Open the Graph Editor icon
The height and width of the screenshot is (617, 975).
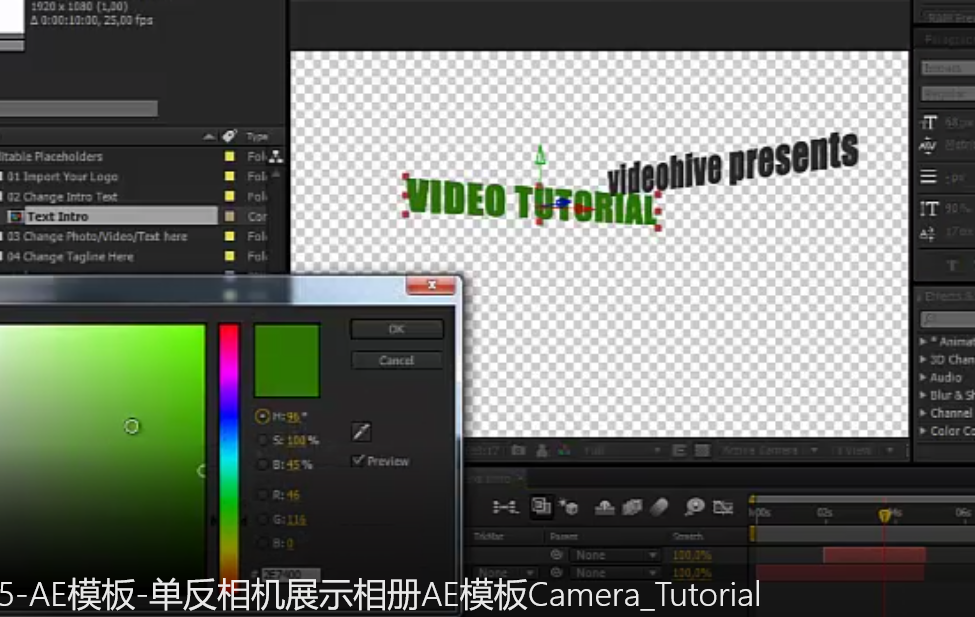[x=723, y=508]
